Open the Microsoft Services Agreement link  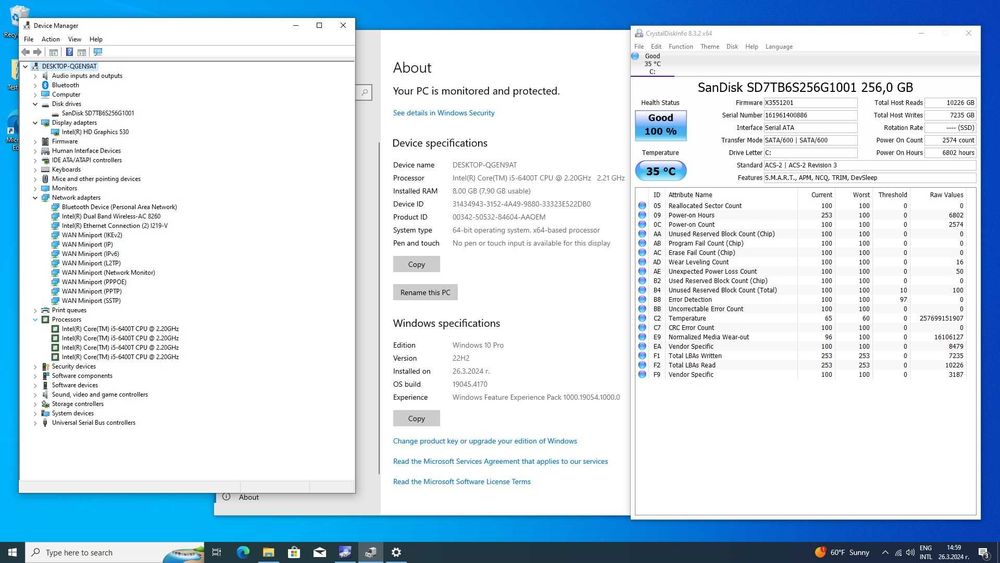501,462
